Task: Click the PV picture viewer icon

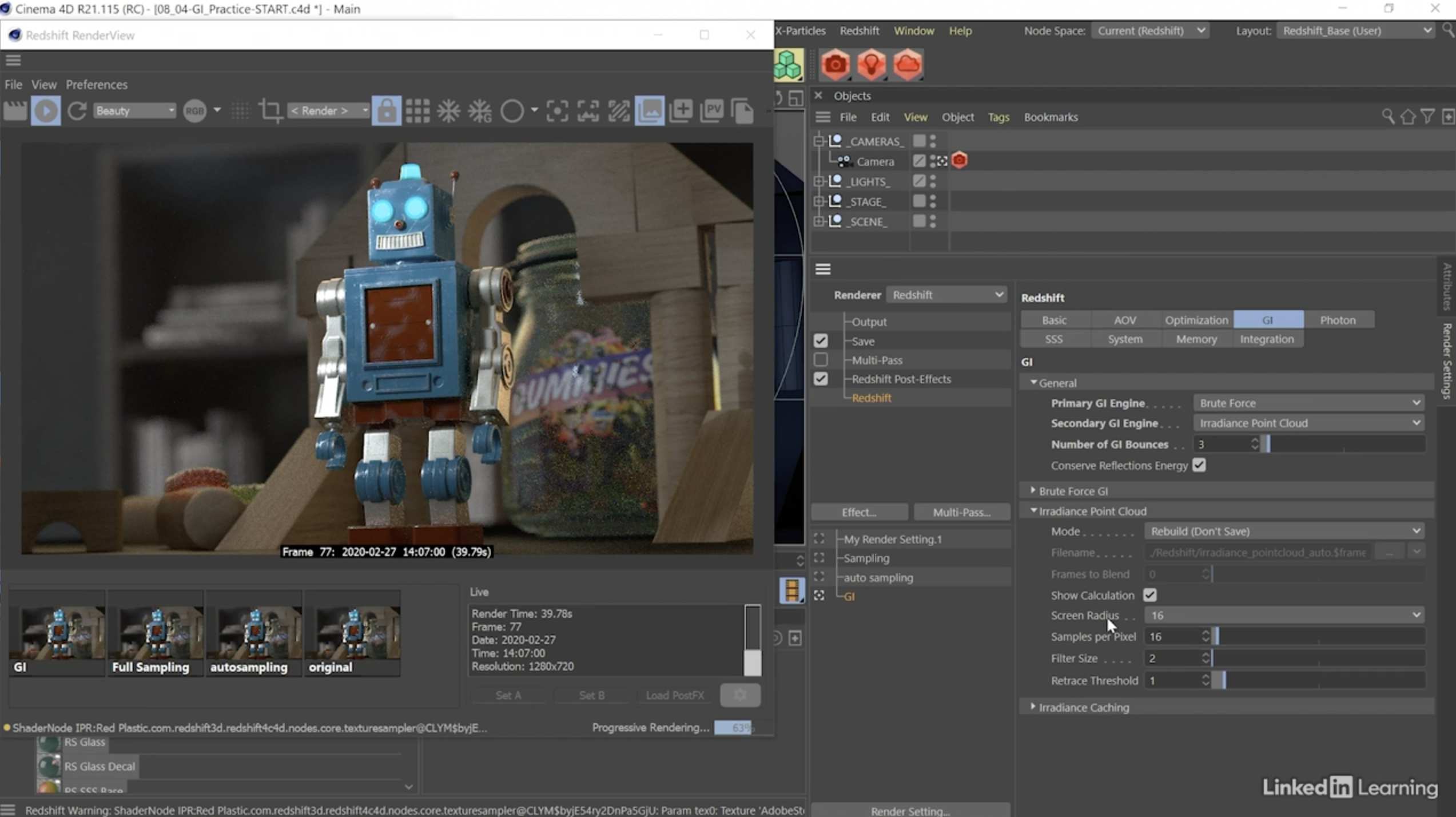Action: pos(712,110)
